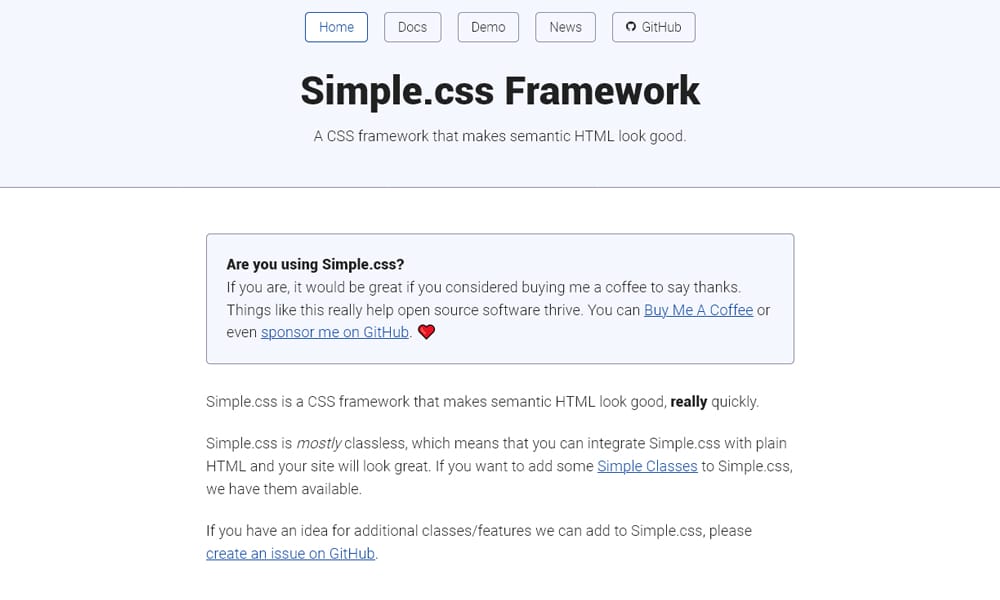Switch to the Demo tab
Screen dimensions: 1000x600
(x=488, y=27)
